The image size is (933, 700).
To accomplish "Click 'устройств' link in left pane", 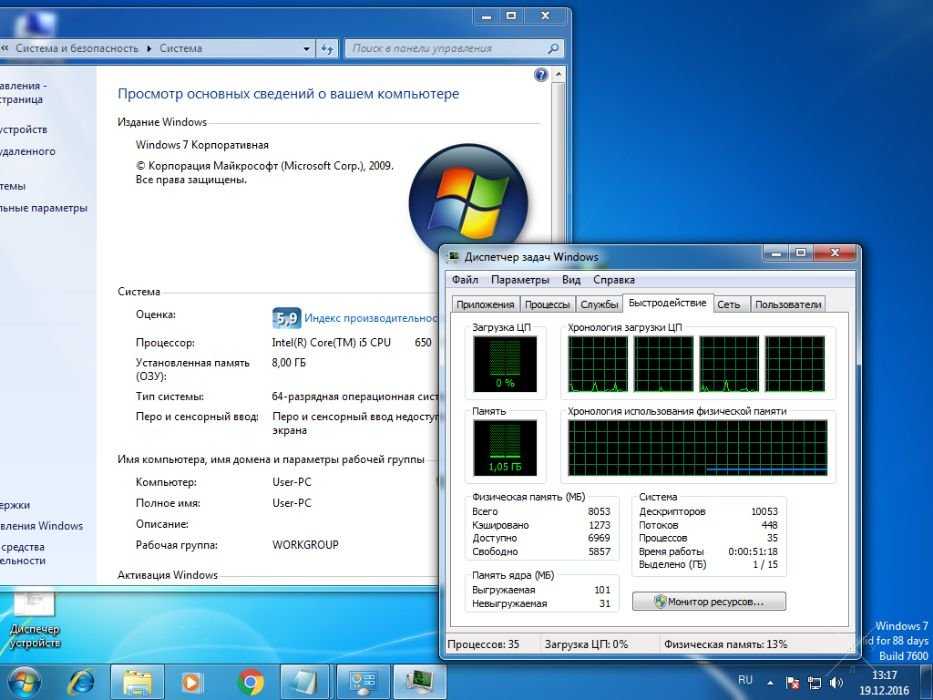I will [23, 129].
